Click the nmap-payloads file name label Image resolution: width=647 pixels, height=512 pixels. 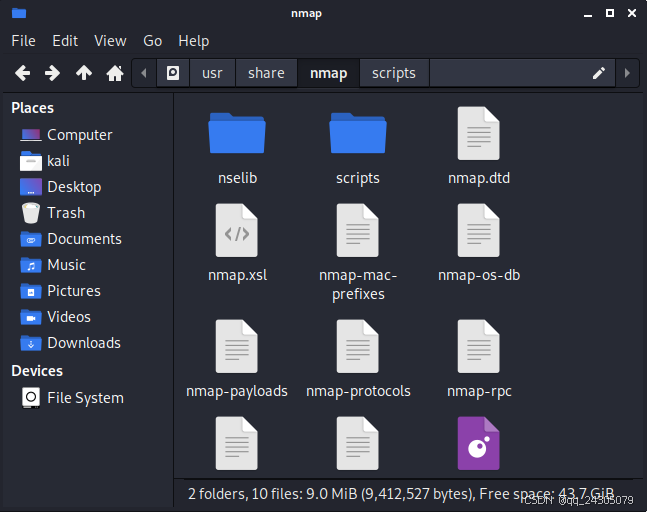click(x=237, y=391)
